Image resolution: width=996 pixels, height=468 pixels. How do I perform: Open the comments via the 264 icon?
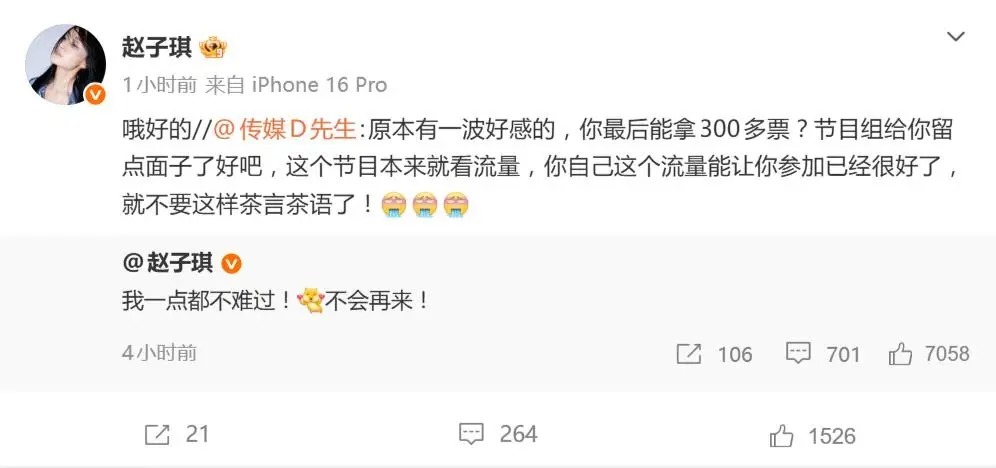pos(471,434)
